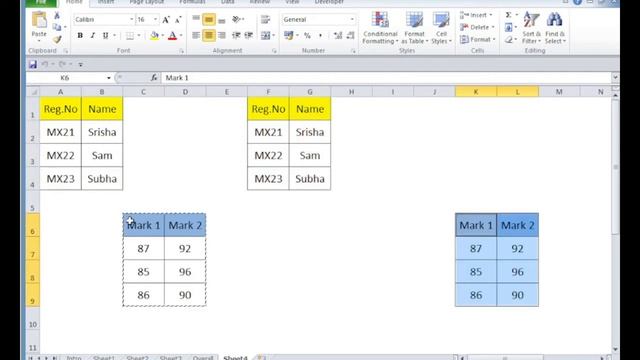This screenshot has width=640, height=360.
Task: Click the vertical scrollbar down arrow
Action: pyautogui.click(x=615, y=350)
